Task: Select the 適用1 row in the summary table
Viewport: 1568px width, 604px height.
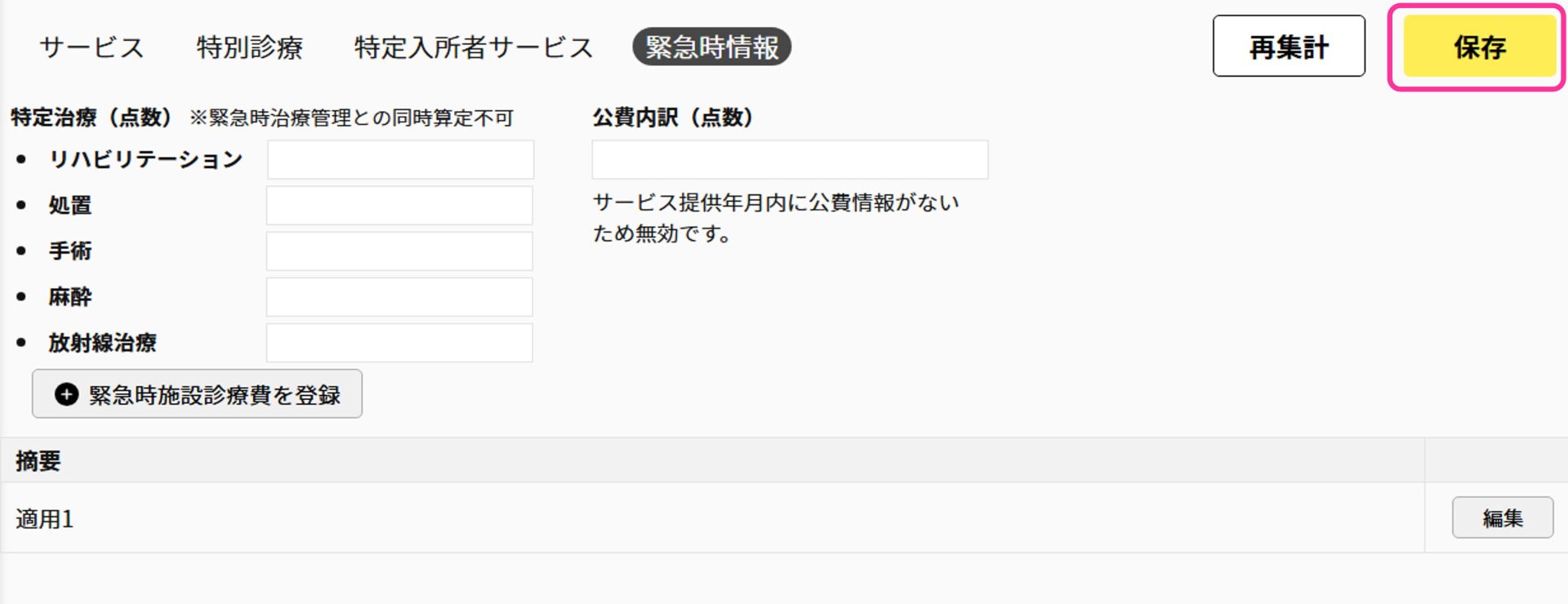Action: click(45, 519)
